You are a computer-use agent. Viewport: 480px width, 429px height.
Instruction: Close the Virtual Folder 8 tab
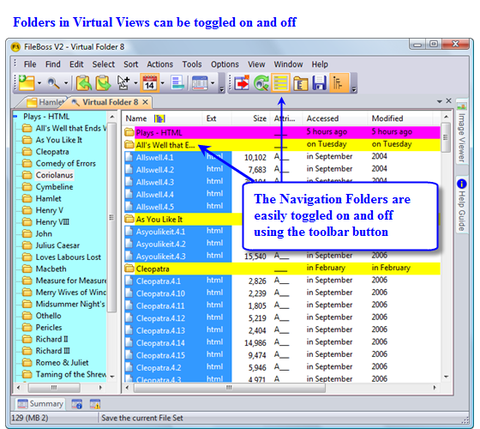pyautogui.click(x=145, y=102)
